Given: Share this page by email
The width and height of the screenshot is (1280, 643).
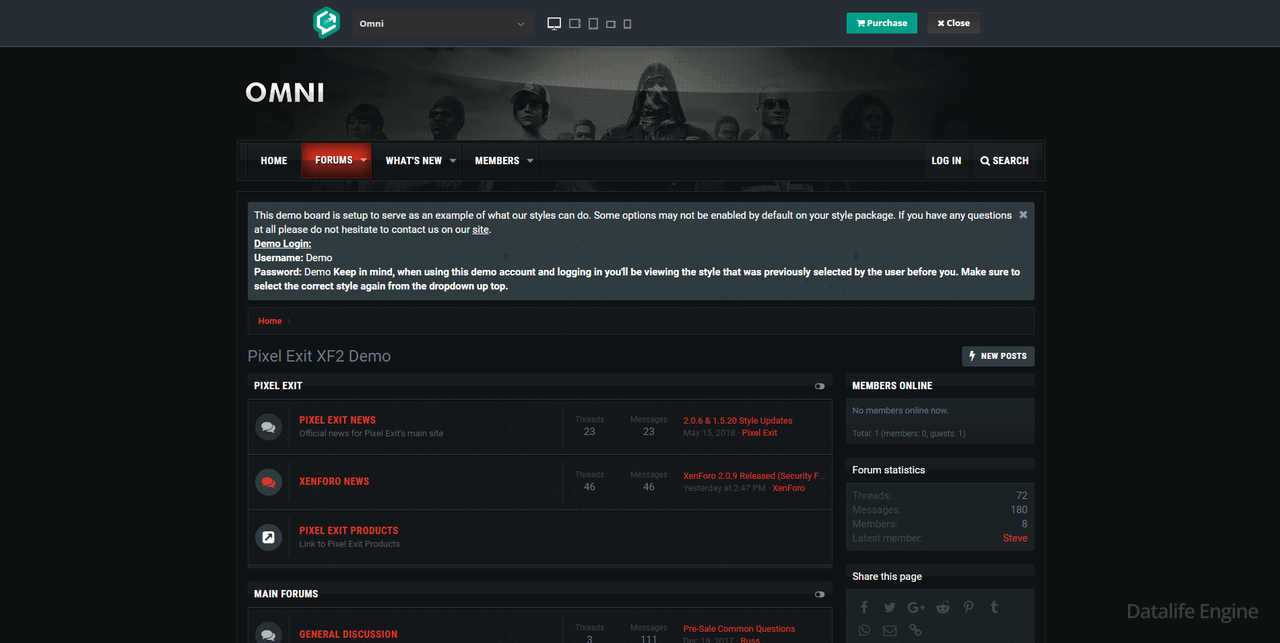Looking at the screenshot, I should pos(890,630).
